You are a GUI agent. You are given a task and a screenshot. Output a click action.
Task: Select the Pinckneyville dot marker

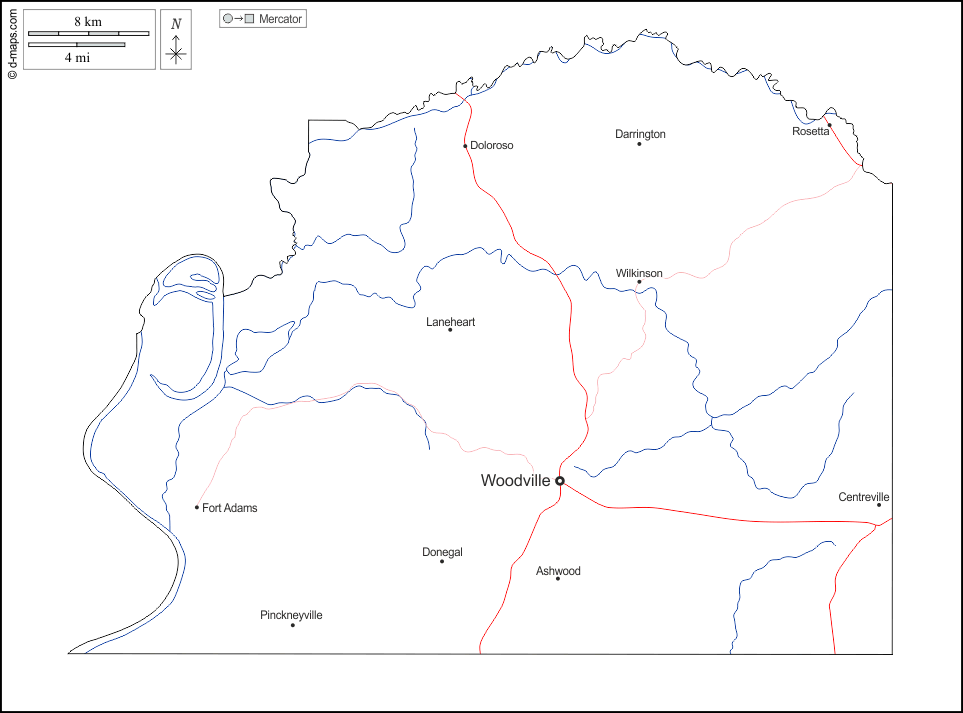[x=293, y=626]
